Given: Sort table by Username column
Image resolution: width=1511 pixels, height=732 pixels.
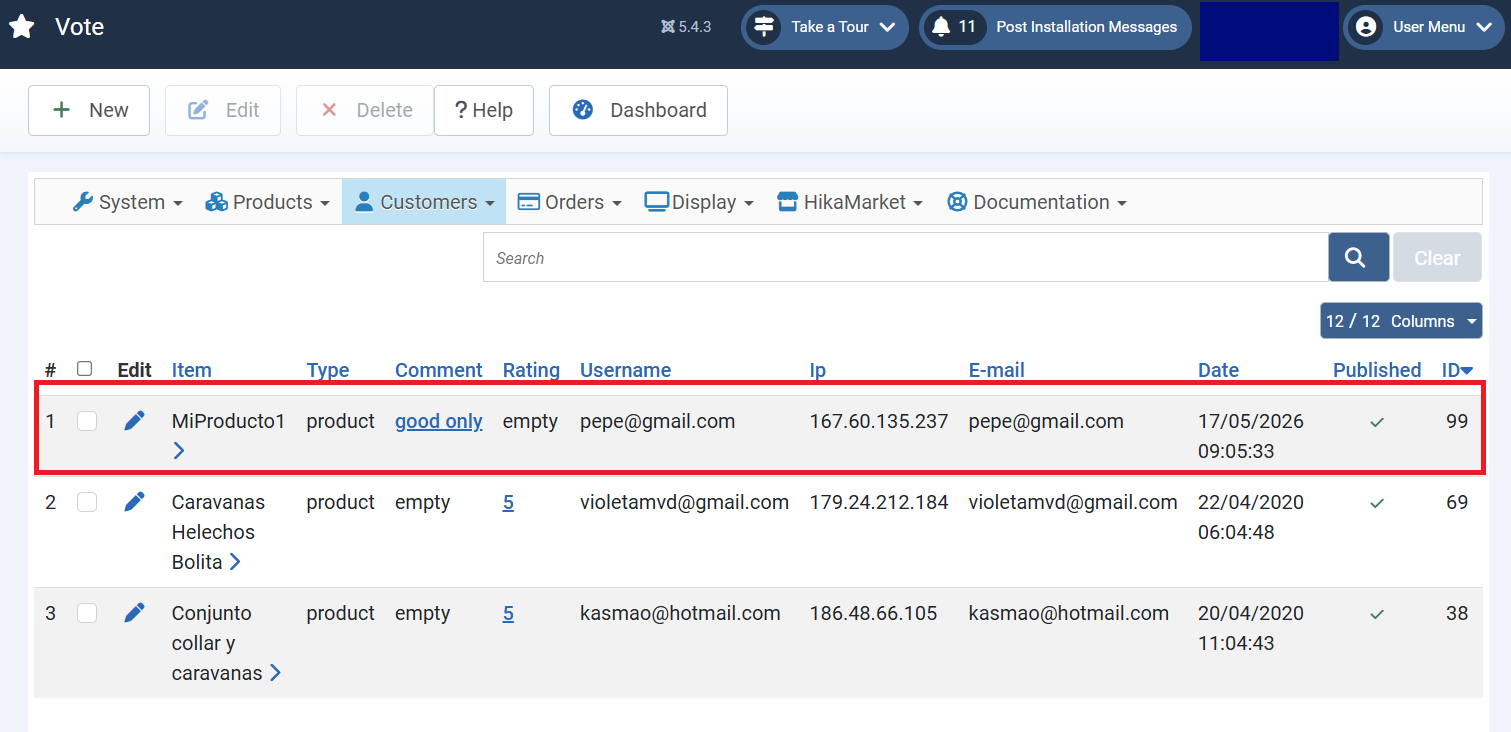Looking at the screenshot, I should (625, 370).
